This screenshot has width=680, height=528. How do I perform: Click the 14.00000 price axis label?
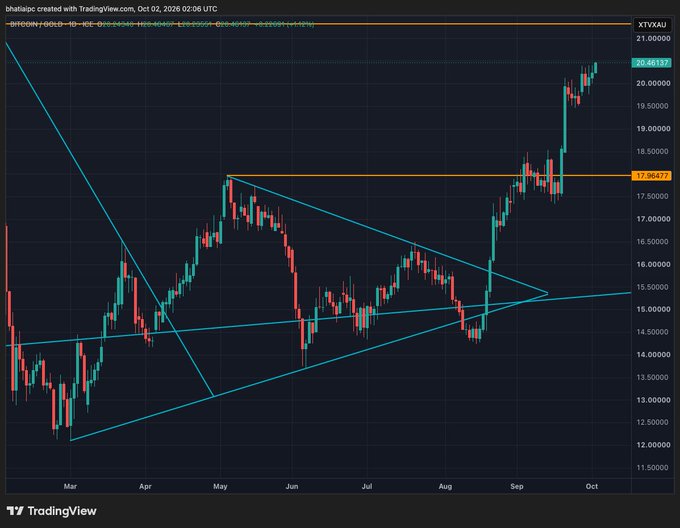[653, 355]
